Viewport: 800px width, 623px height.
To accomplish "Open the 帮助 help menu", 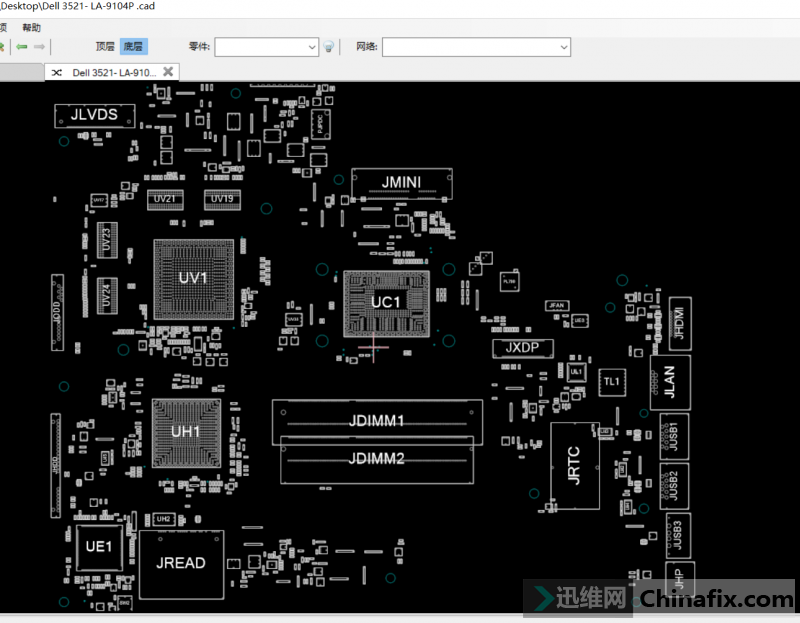I will click(30, 27).
